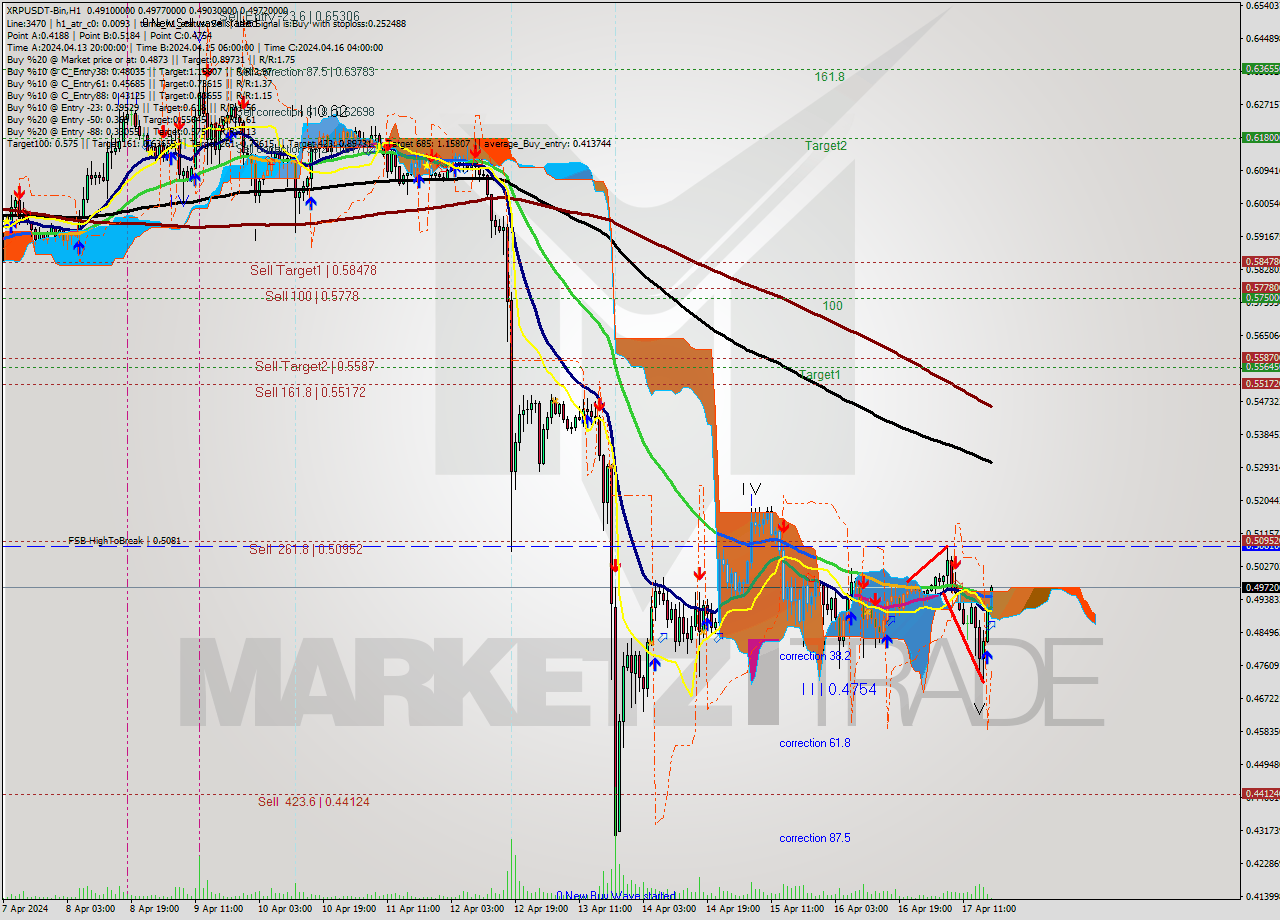Click the 0.54732 price axis value

click(1262, 401)
